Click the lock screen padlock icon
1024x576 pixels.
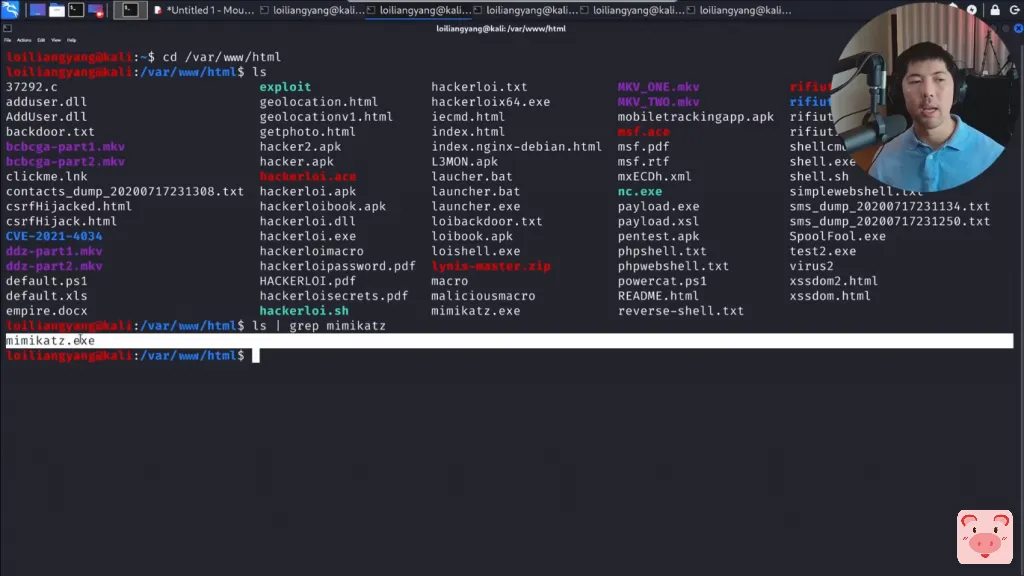(x=995, y=10)
